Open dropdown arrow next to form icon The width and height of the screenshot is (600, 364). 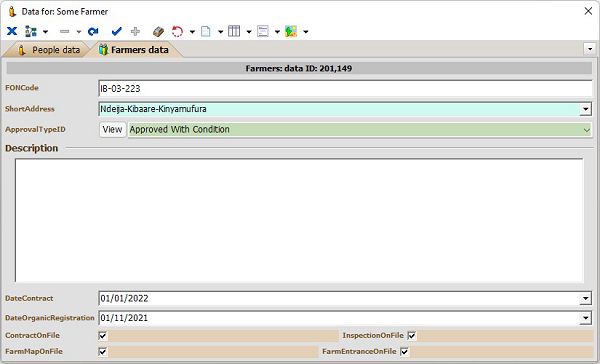(277, 31)
